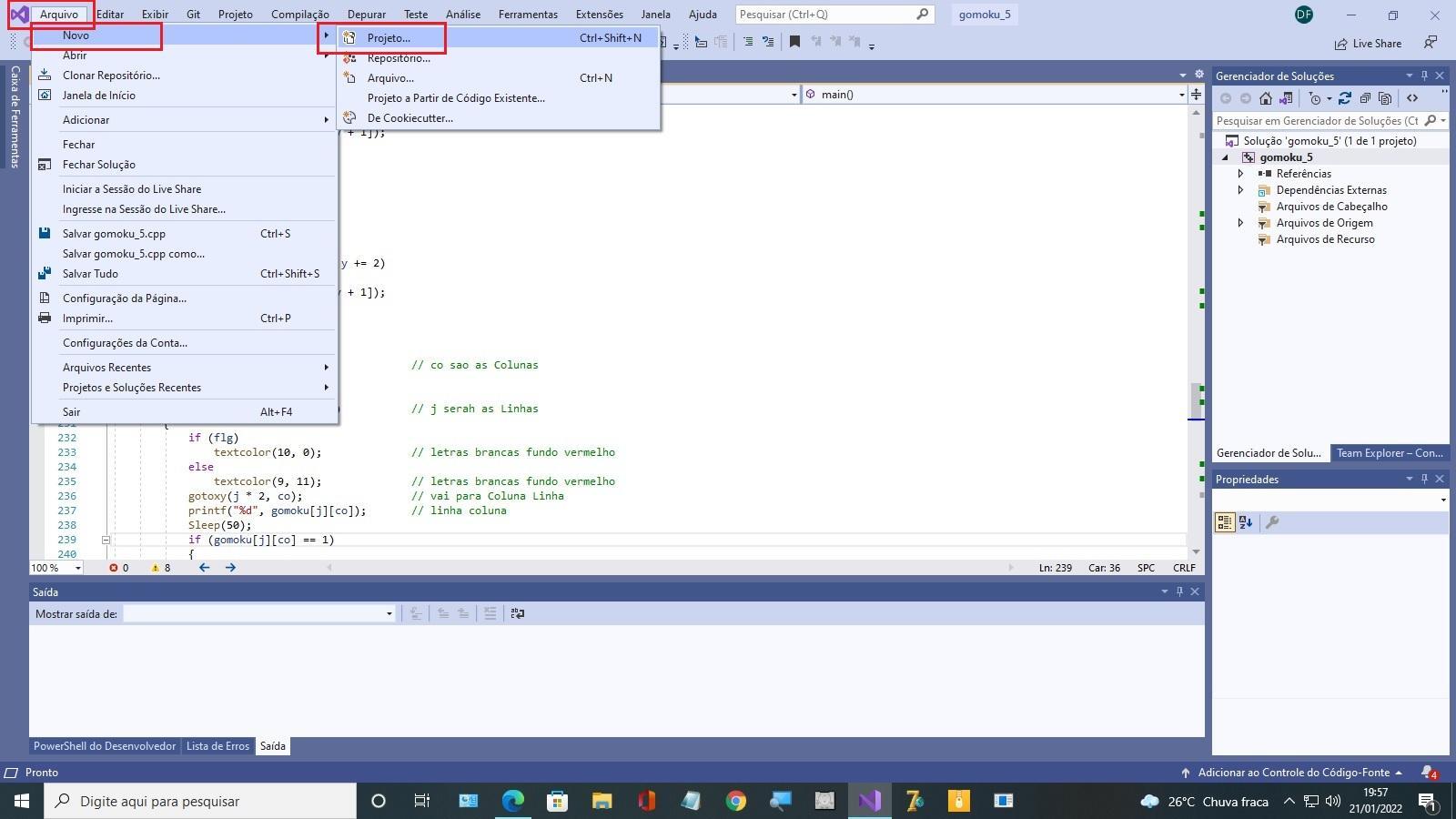
Task: Click the Home icon in Solution Explorer
Action: 1265,98
